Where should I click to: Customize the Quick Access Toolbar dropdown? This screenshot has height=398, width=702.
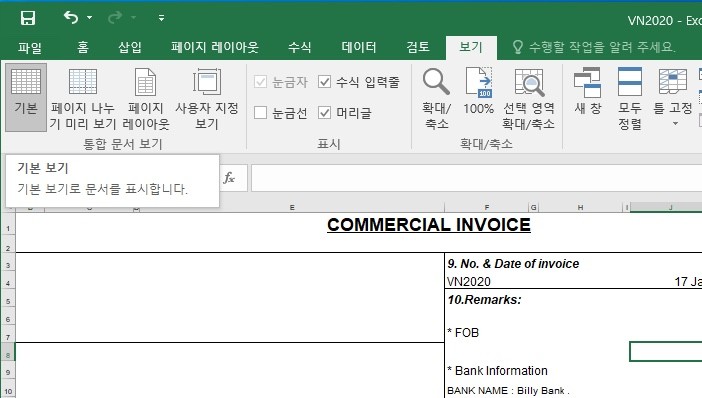(x=161, y=18)
